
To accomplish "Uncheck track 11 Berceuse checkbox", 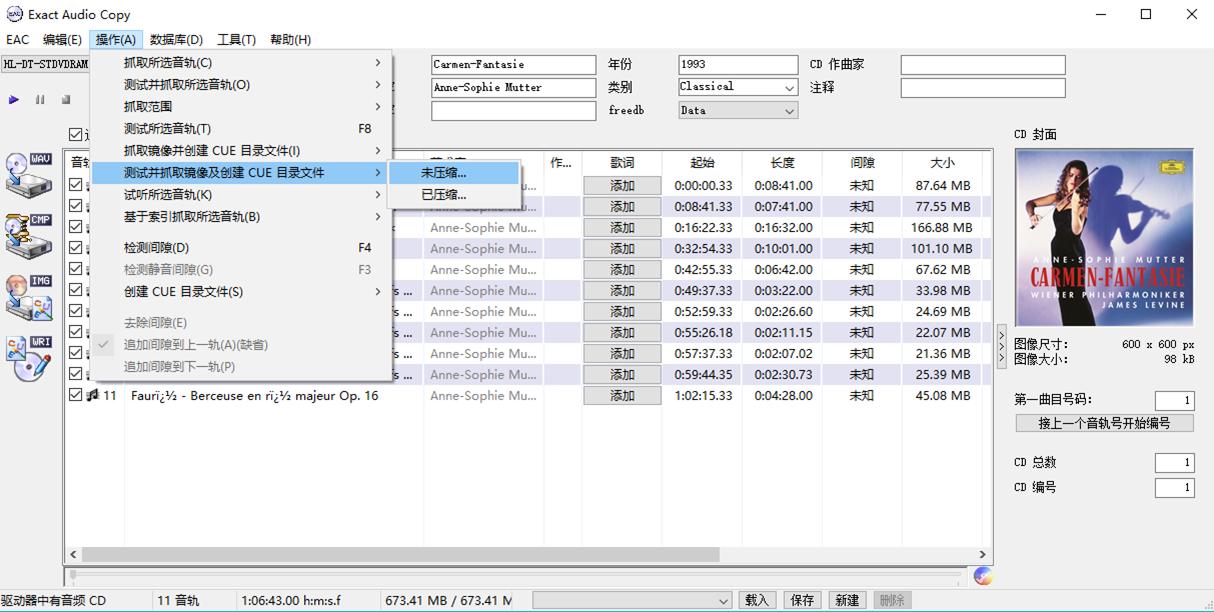I will [76, 395].
